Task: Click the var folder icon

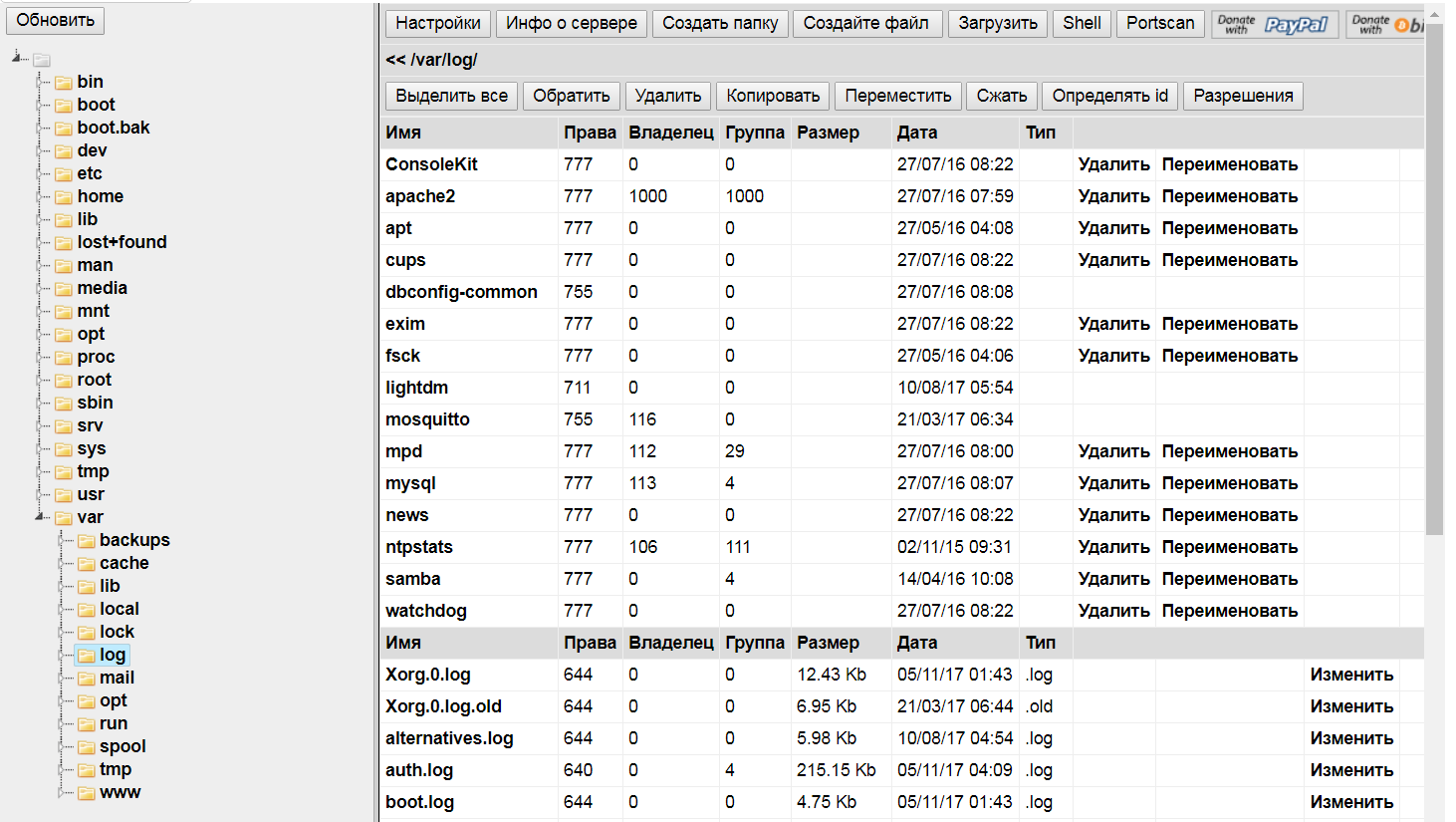Action: [x=64, y=518]
